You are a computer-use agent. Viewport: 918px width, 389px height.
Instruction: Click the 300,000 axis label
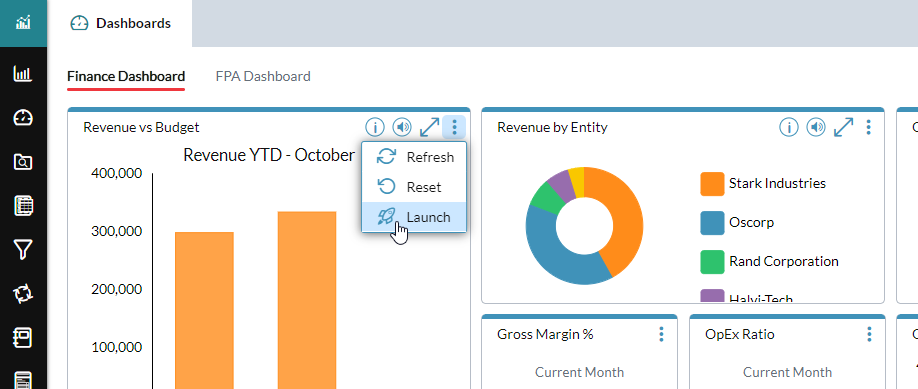117,231
